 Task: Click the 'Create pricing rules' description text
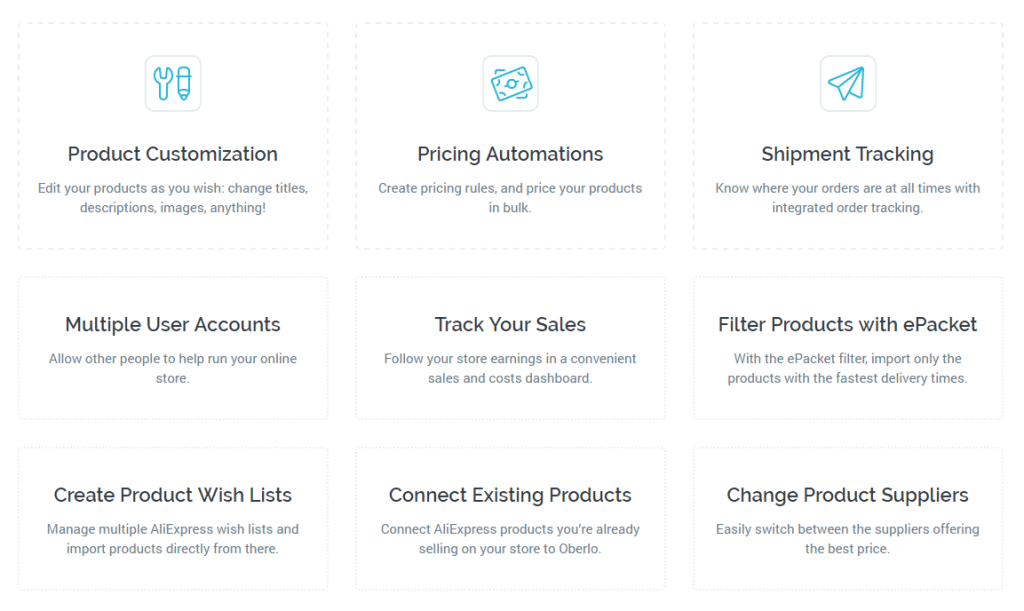click(x=510, y=198)
